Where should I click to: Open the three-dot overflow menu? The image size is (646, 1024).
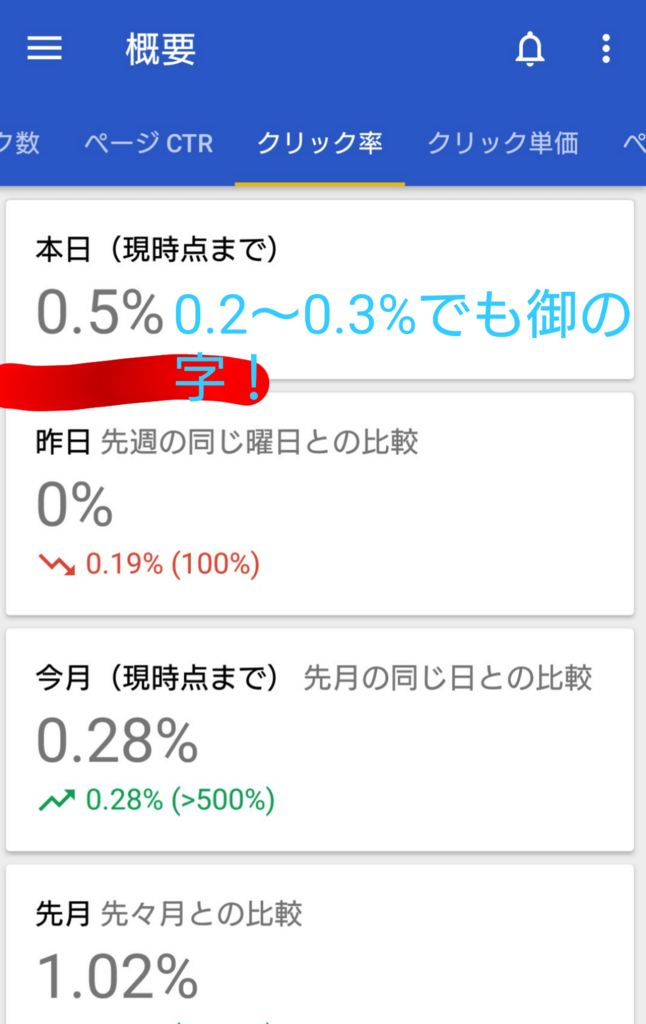point(606,50)
